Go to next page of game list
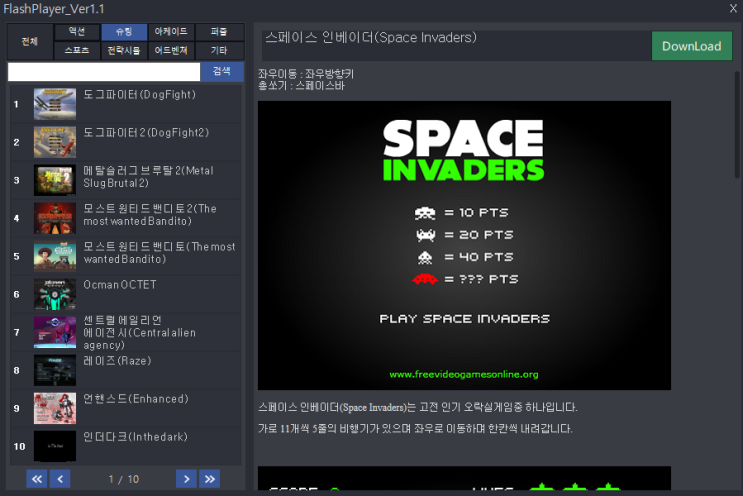 click(186, 479)
